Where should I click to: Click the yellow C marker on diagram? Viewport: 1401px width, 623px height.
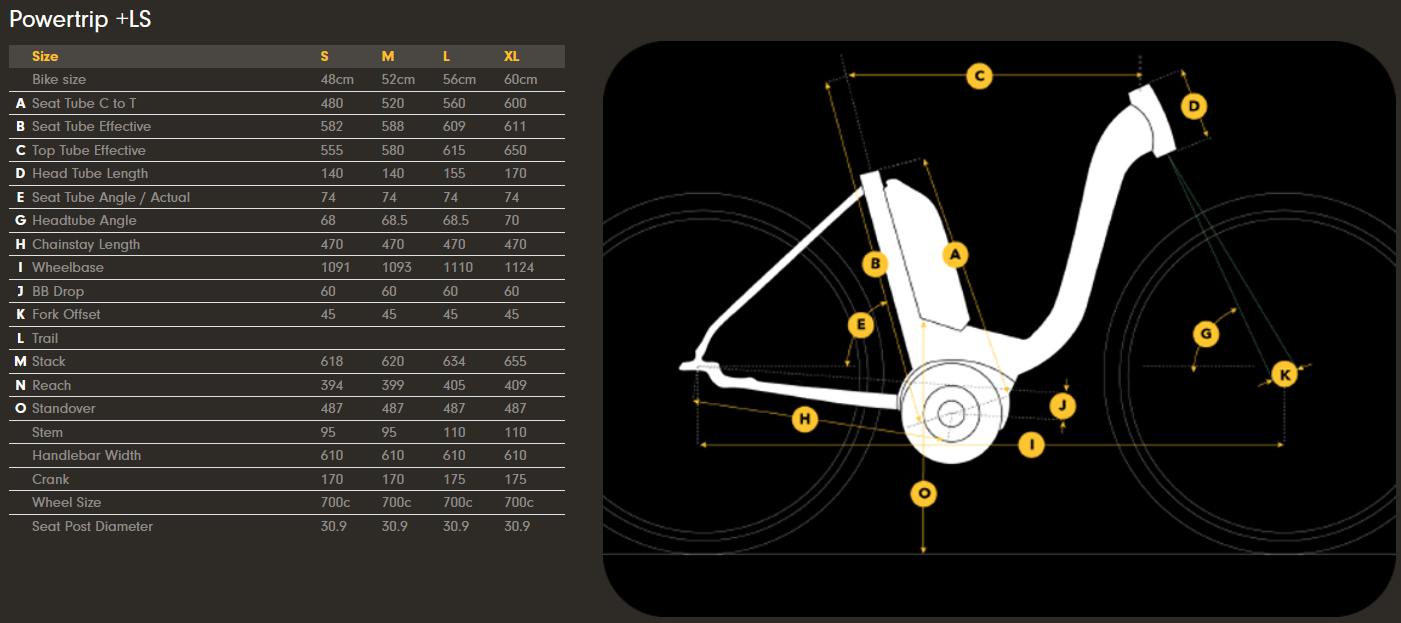(979, 75)
